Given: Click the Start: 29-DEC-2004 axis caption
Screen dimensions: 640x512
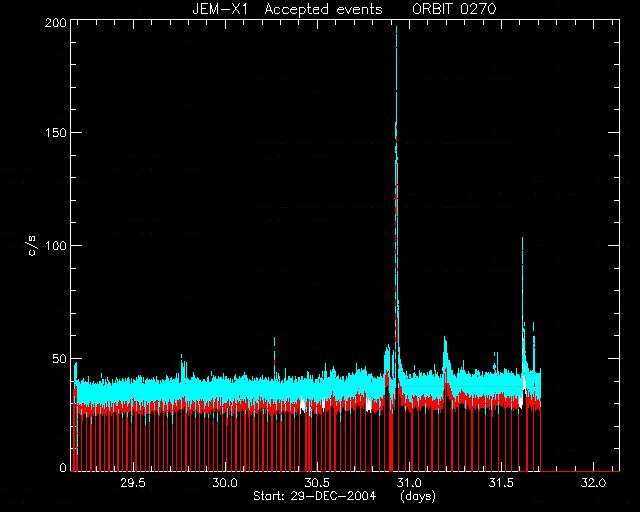Looking at the screenshot, I should tap(314, 496).
